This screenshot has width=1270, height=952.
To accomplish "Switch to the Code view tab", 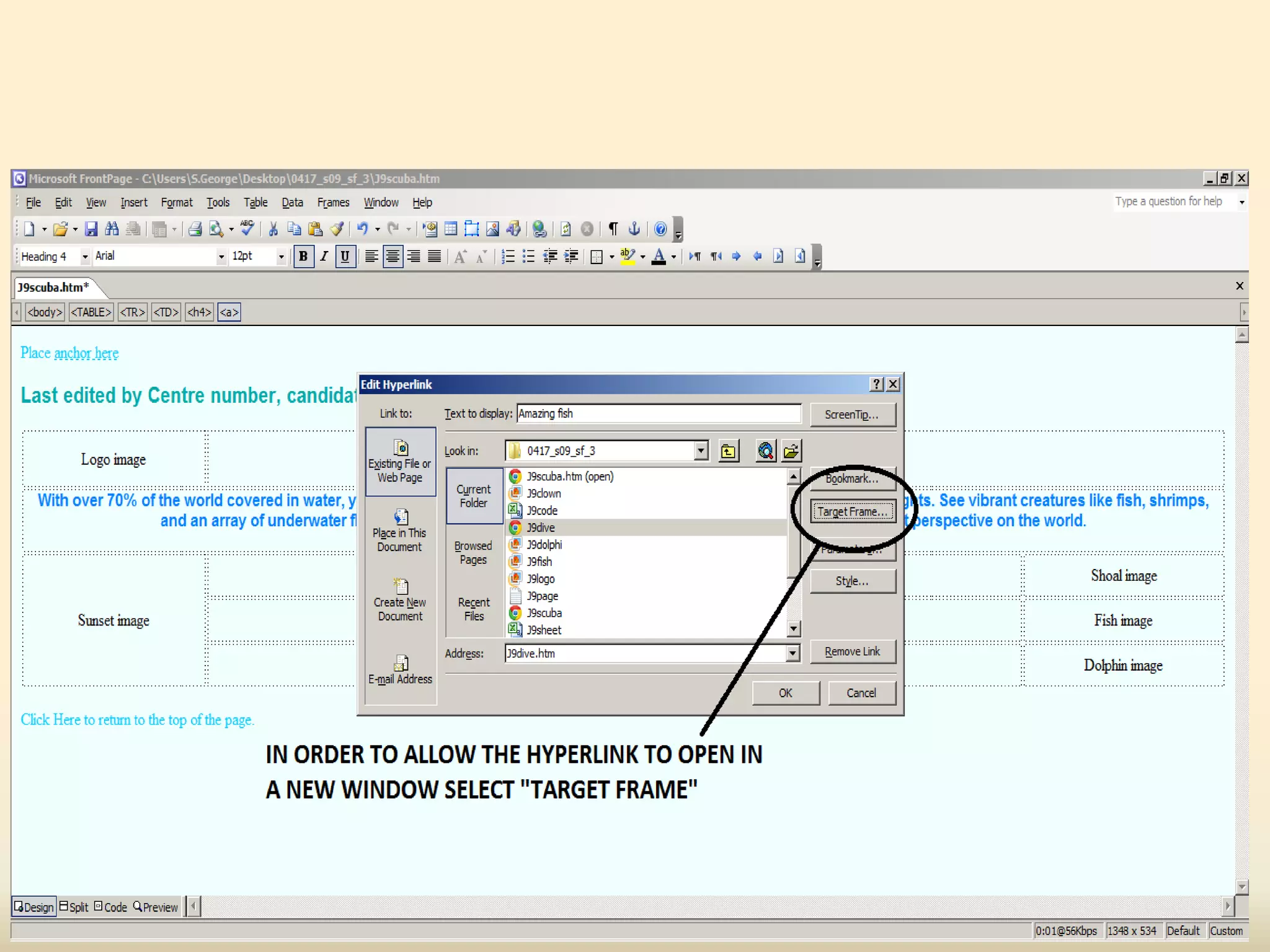I will tap(111, 907).
